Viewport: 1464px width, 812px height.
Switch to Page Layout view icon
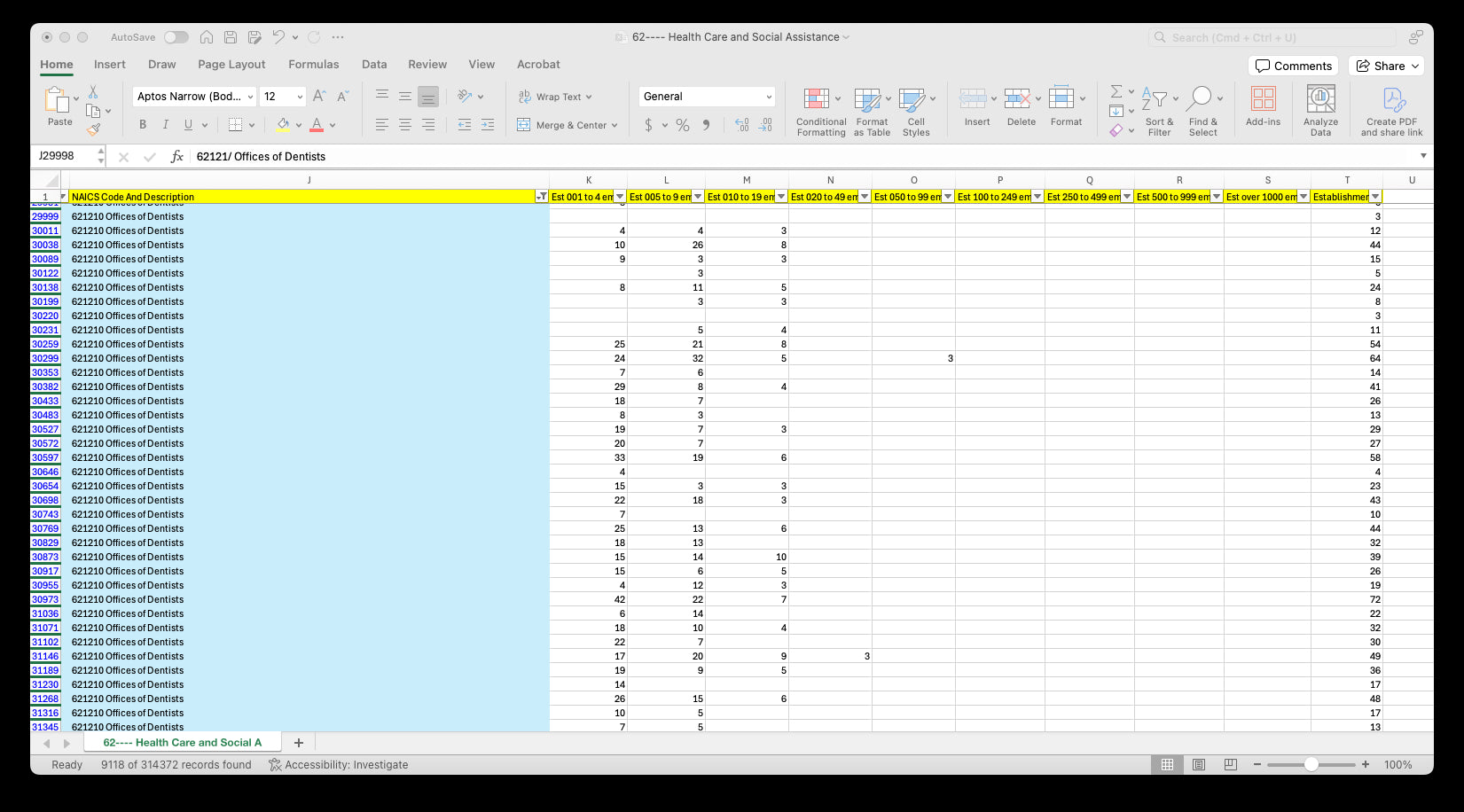click(1199, 764)
